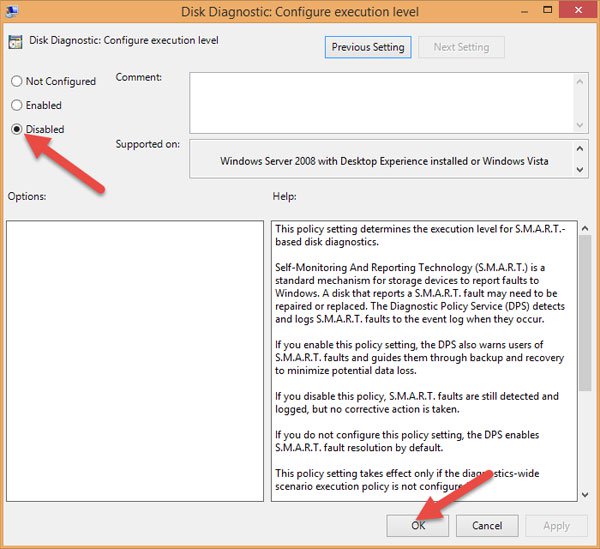
Task: Click Comment box scroll up arrow
Action: click(x=580, y=81)
